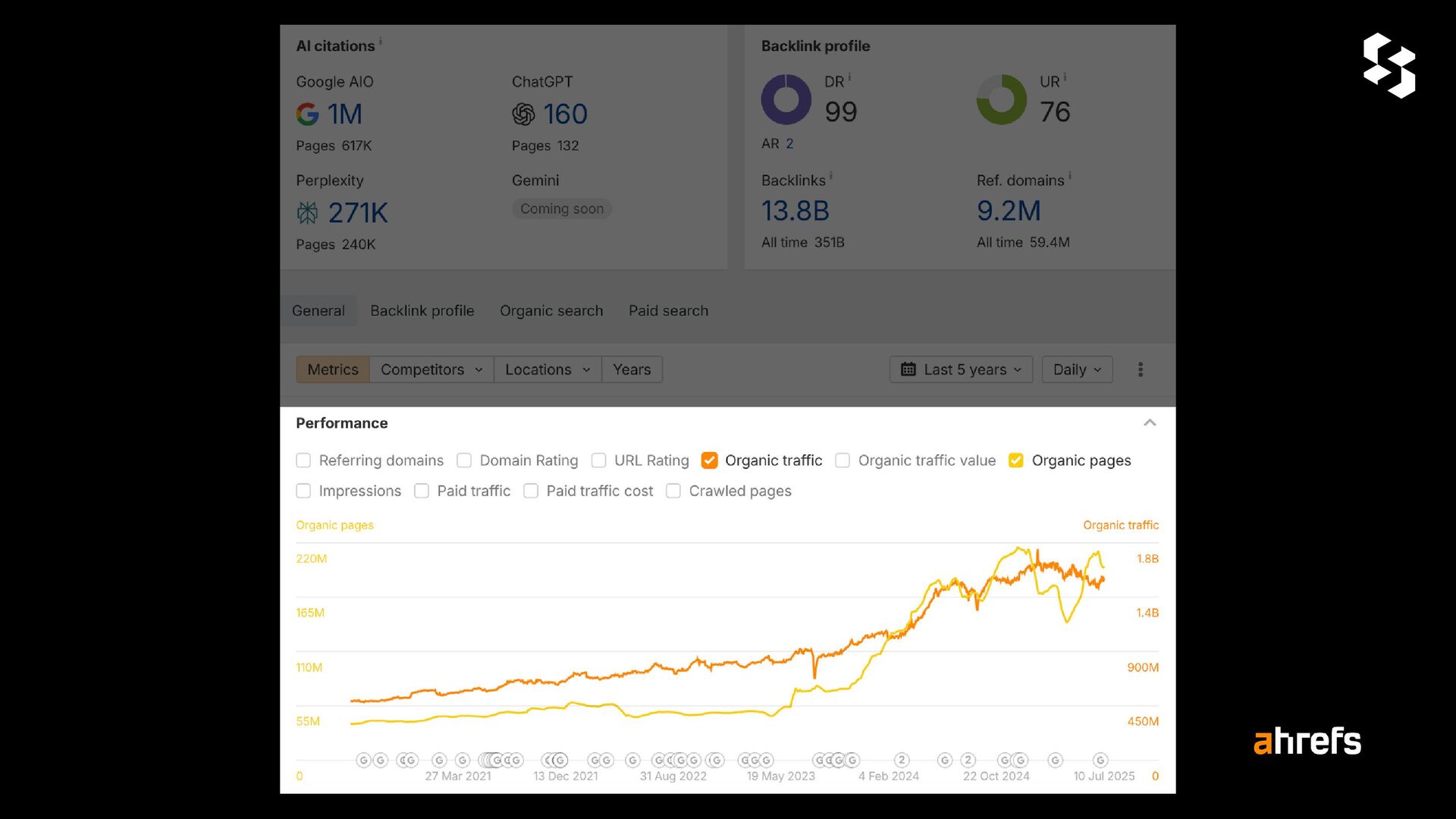The height and width of the screenshot is (819, 1456).
Task: Select the Years view button
Action: [x=632, y=369]
